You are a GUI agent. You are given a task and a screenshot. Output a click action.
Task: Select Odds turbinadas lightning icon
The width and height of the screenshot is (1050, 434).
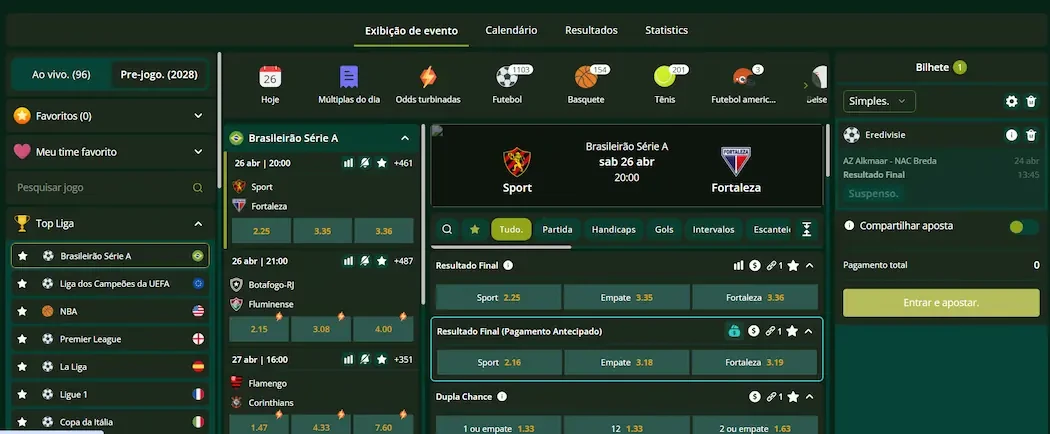point(428,77)
